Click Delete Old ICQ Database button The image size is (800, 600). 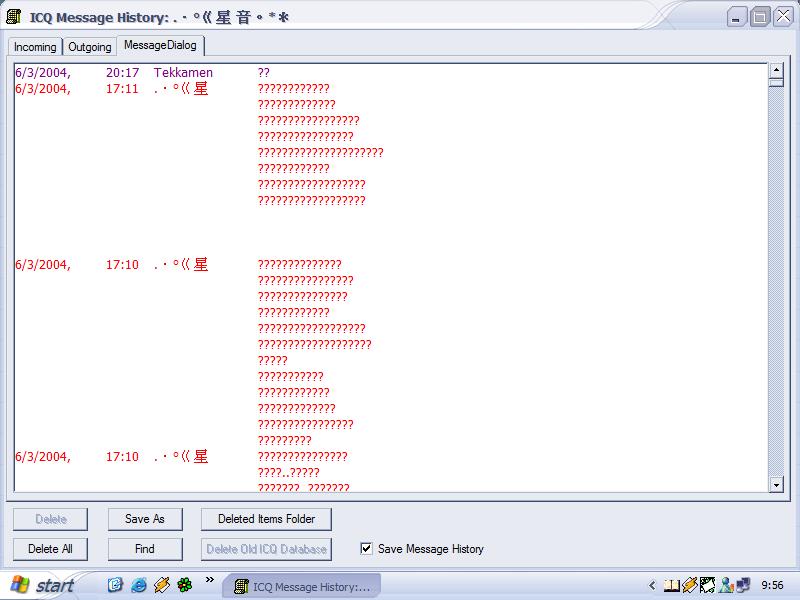(x=266, y=549)
